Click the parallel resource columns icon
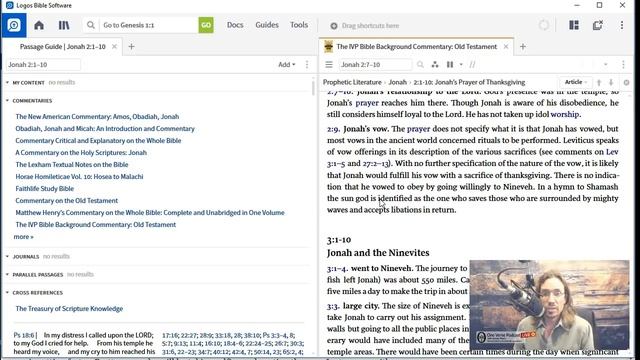640x360 pixels. (450, 64)
